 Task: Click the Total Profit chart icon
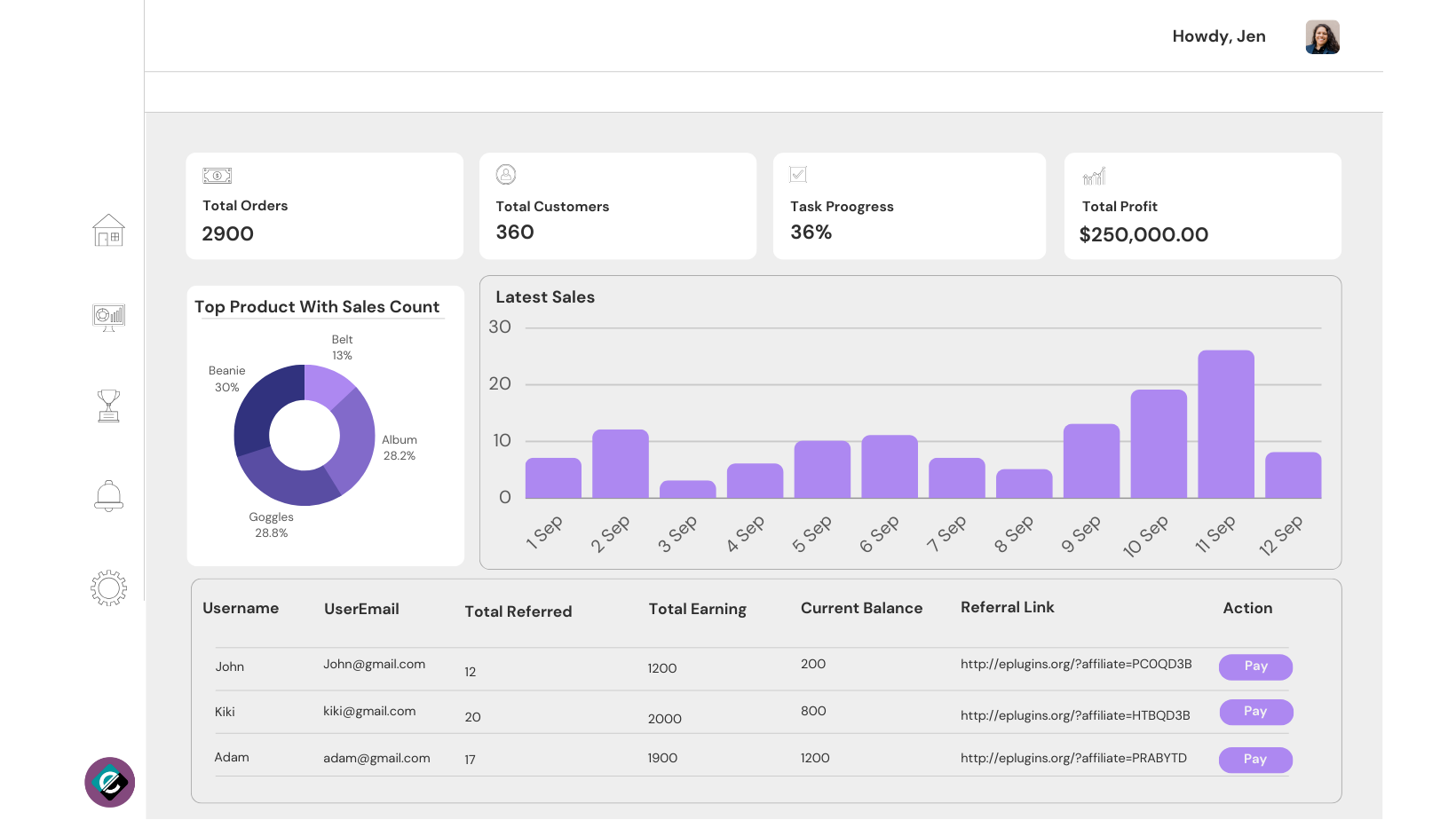point(1094,177)
